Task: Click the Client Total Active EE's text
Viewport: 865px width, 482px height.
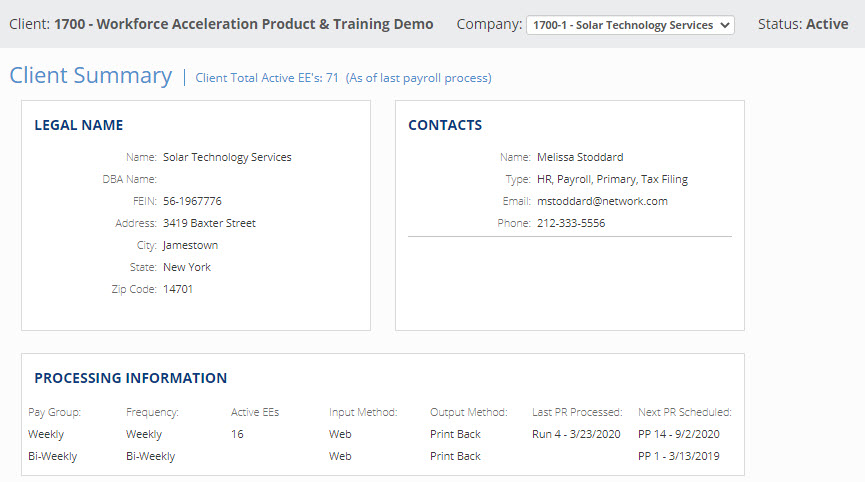Action: 343,78
